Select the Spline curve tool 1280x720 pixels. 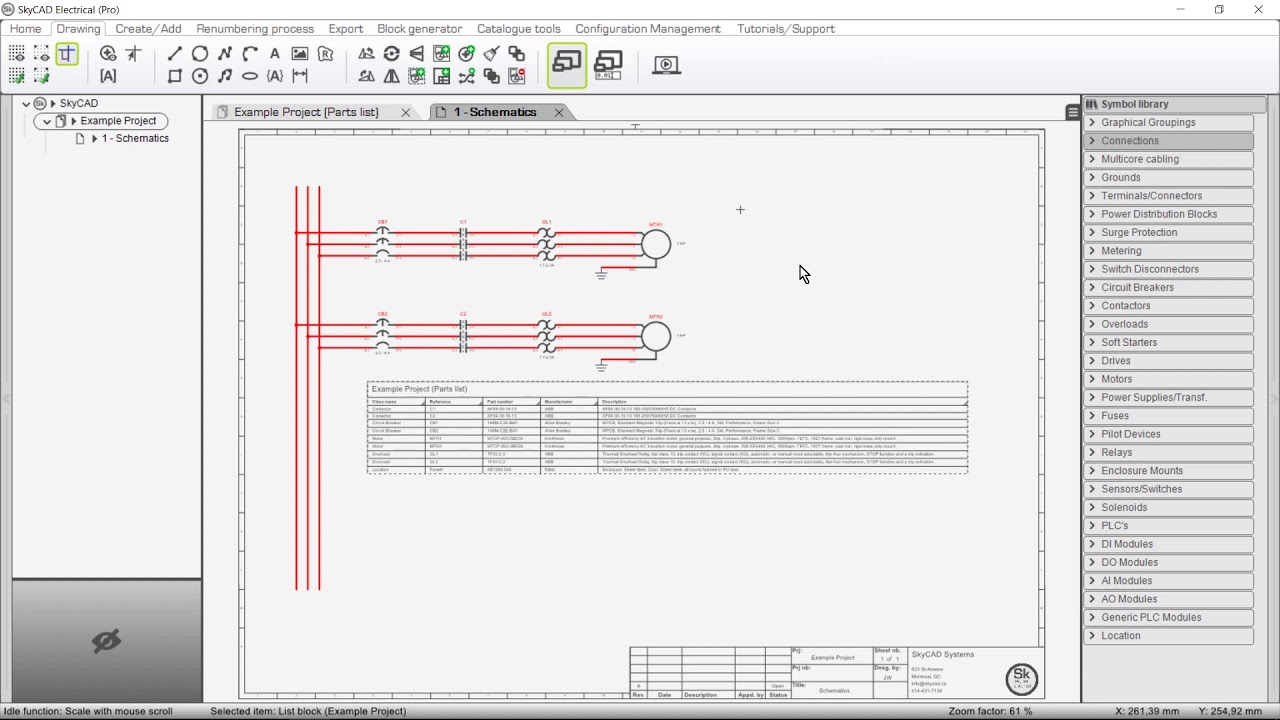pyautogui.click(x=225, y=76)
